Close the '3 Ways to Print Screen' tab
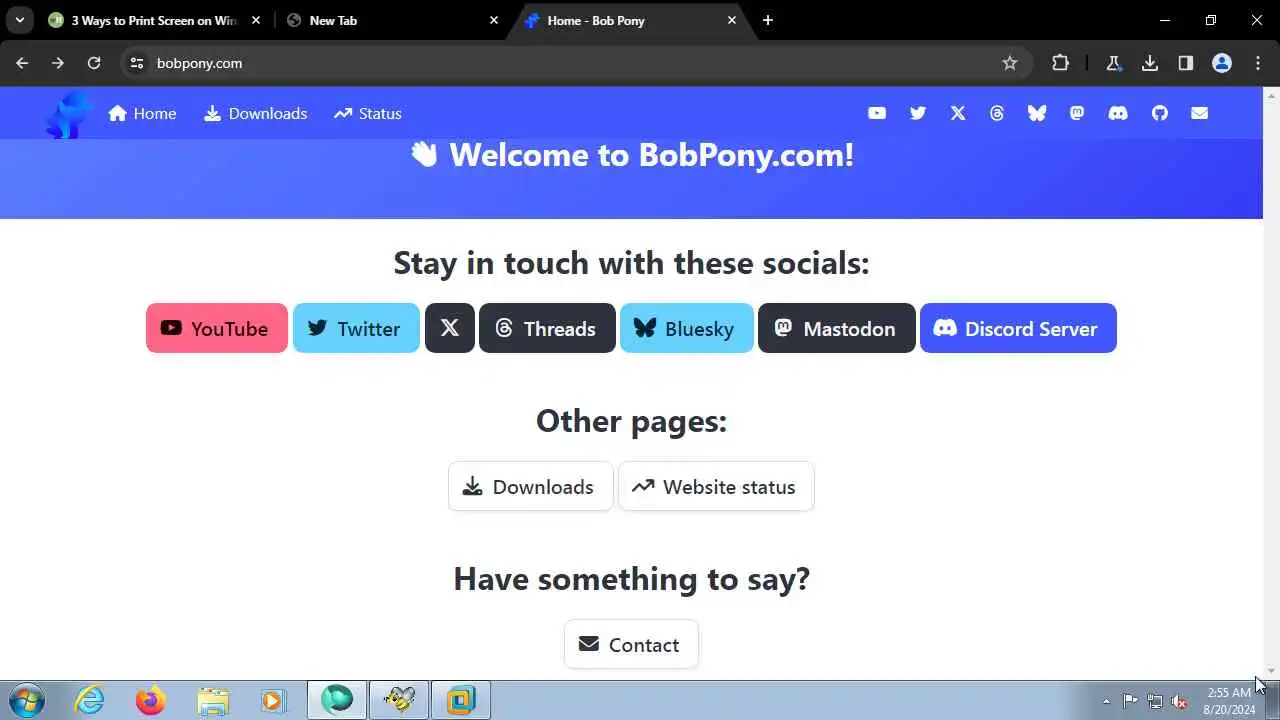The width and height of the screenshot is (1280, 720). click(256, 20)
